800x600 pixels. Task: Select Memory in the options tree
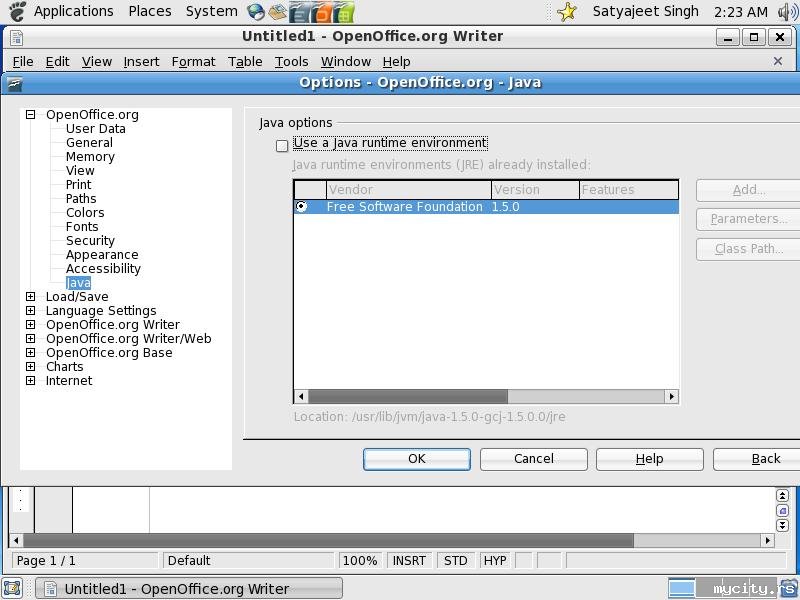coord(90,157)
